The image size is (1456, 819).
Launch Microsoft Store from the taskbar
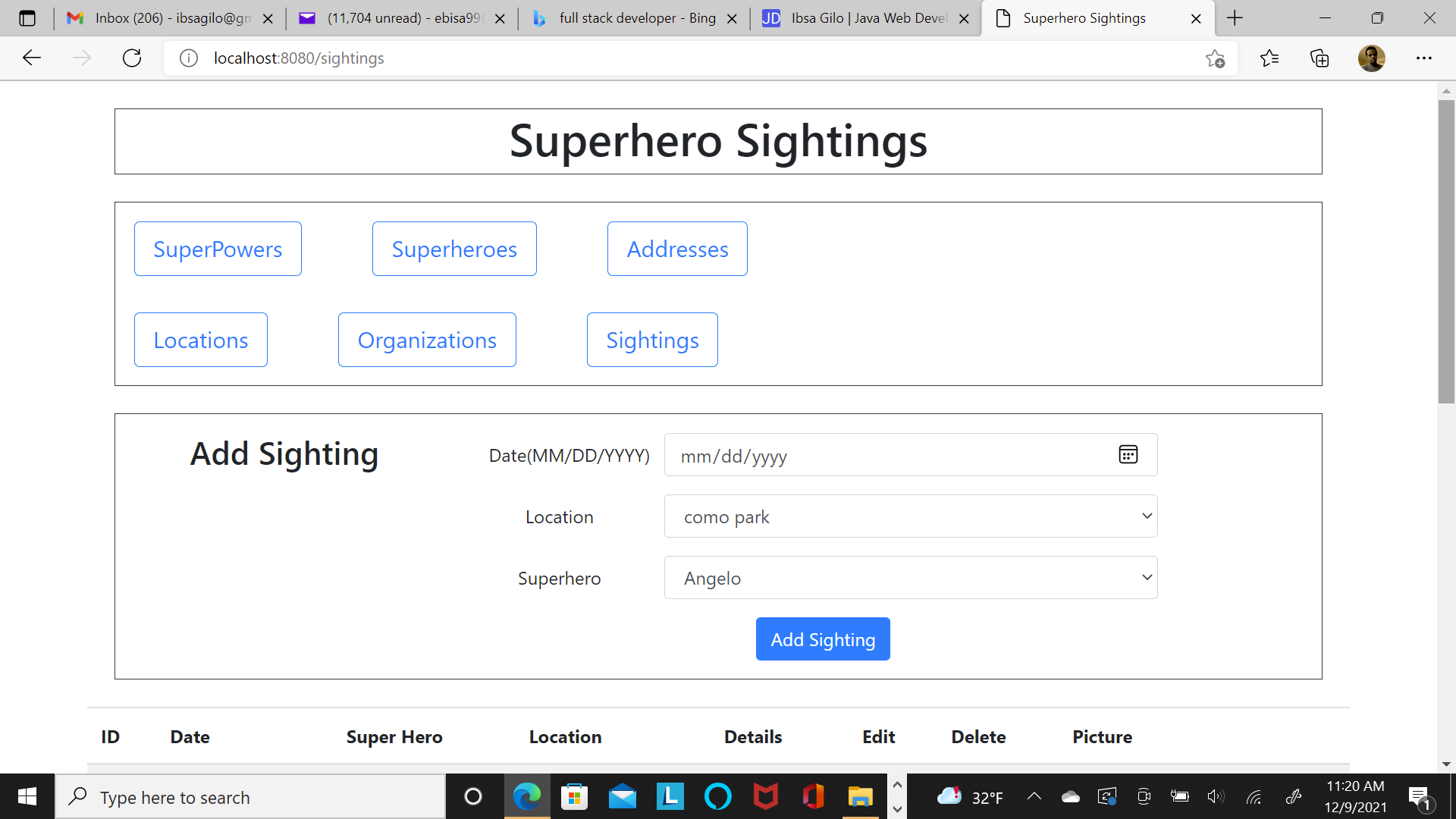coord(574,797)
